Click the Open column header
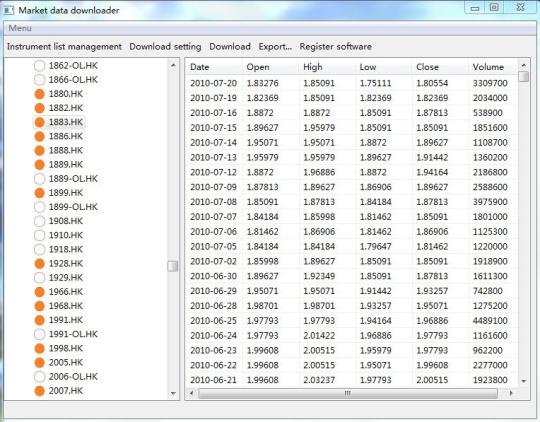This screenshot has width=540, height=422. pyautogui.click(x=271, y=67)
